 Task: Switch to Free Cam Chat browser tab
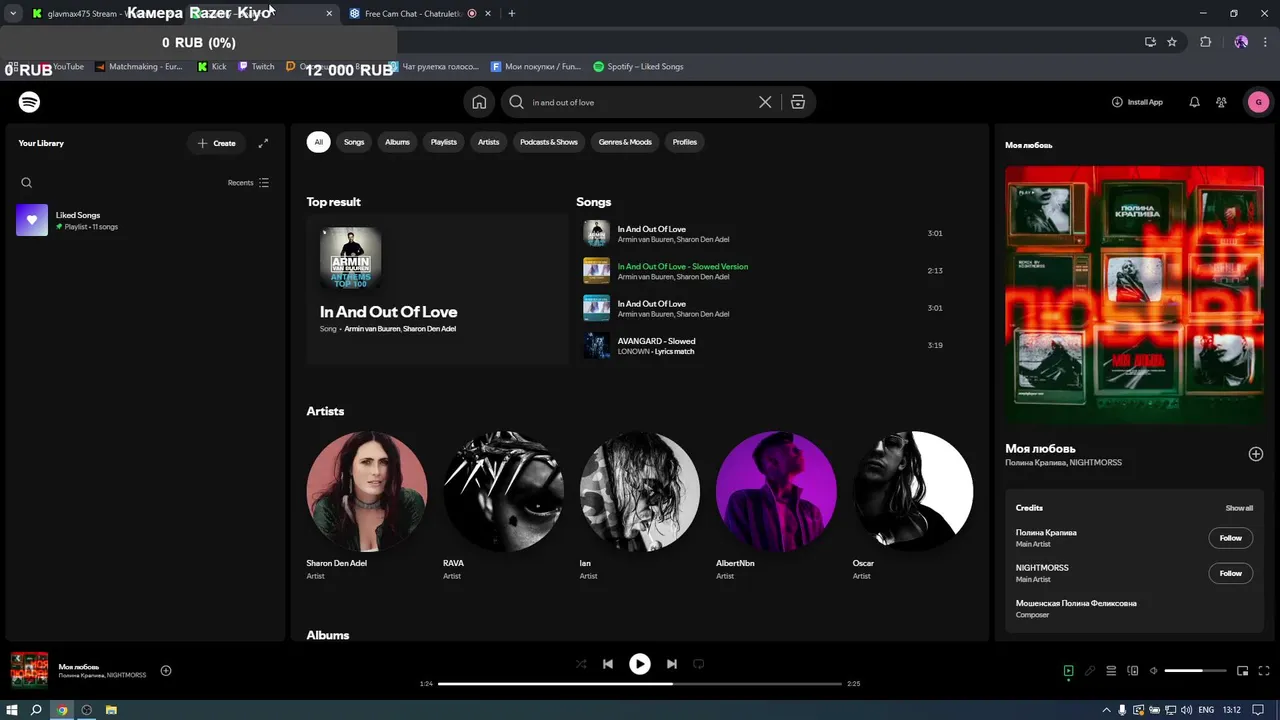click(413, 14)
